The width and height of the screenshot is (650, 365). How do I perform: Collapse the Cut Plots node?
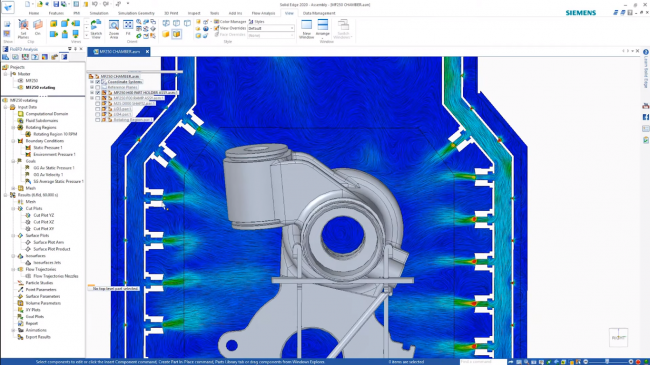pyautogui.click(x=13, y=208)
